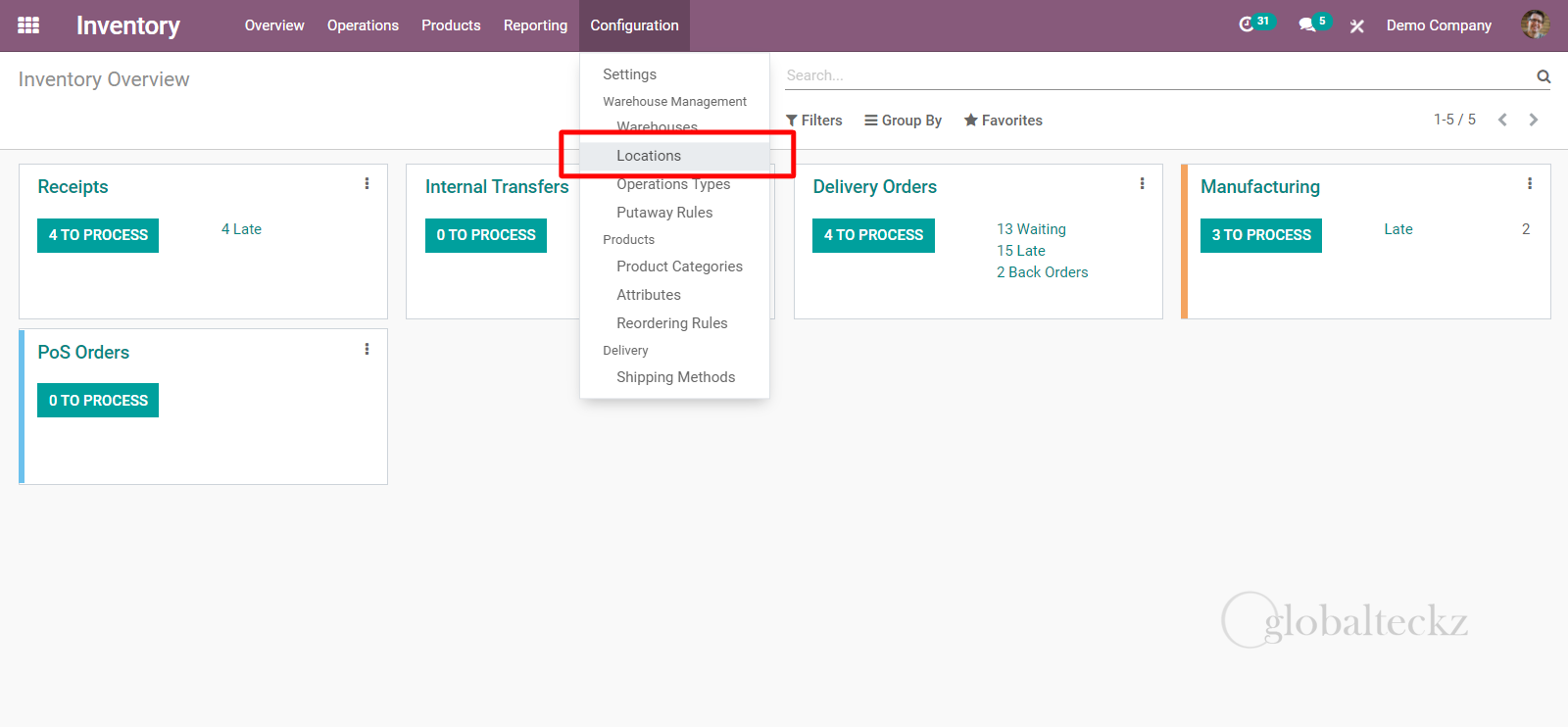
Task: Click Manufacturing 3 TO PROCESS button
Action: 1261,235
